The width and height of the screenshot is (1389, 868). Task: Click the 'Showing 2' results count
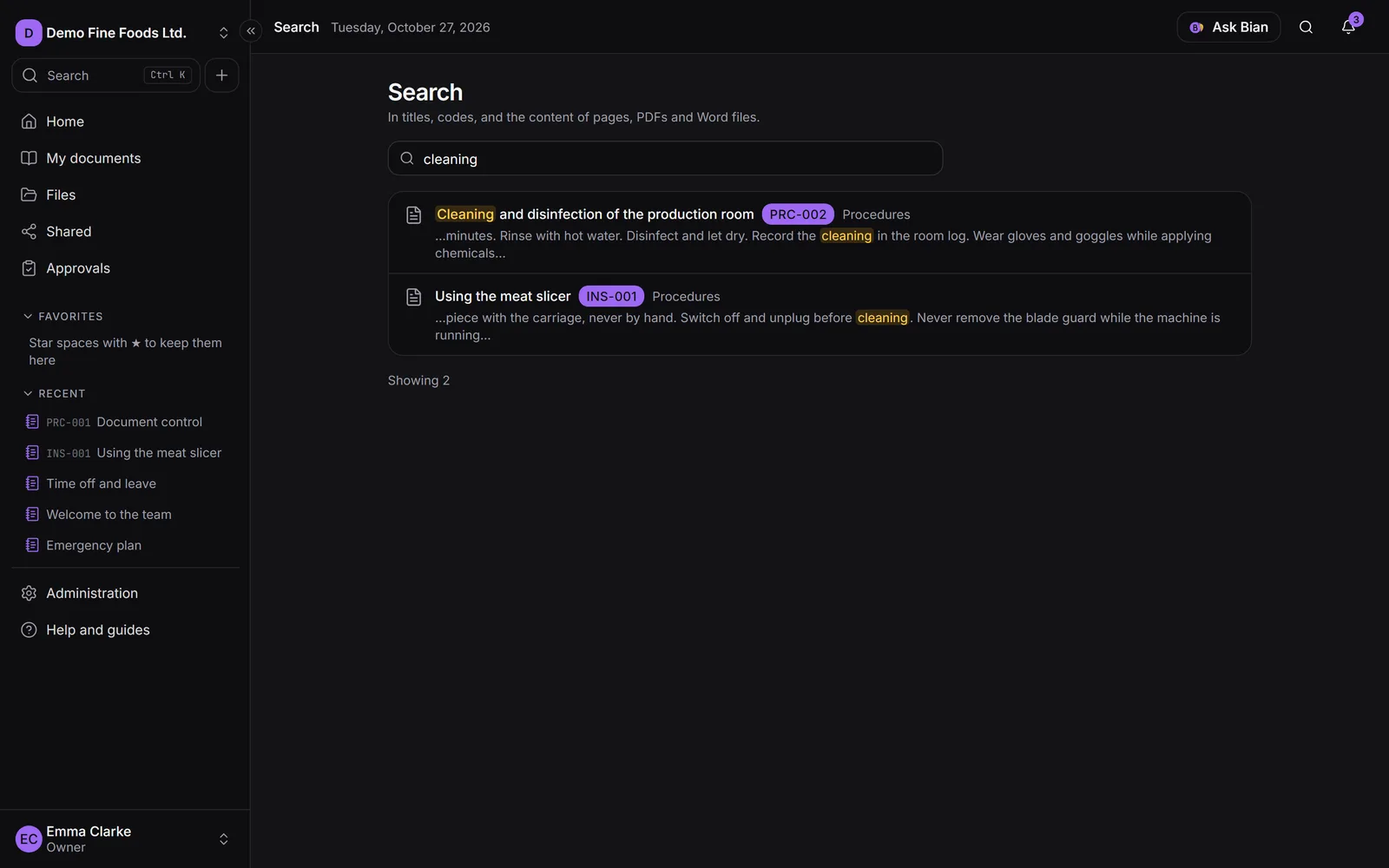tap(418, 381)
